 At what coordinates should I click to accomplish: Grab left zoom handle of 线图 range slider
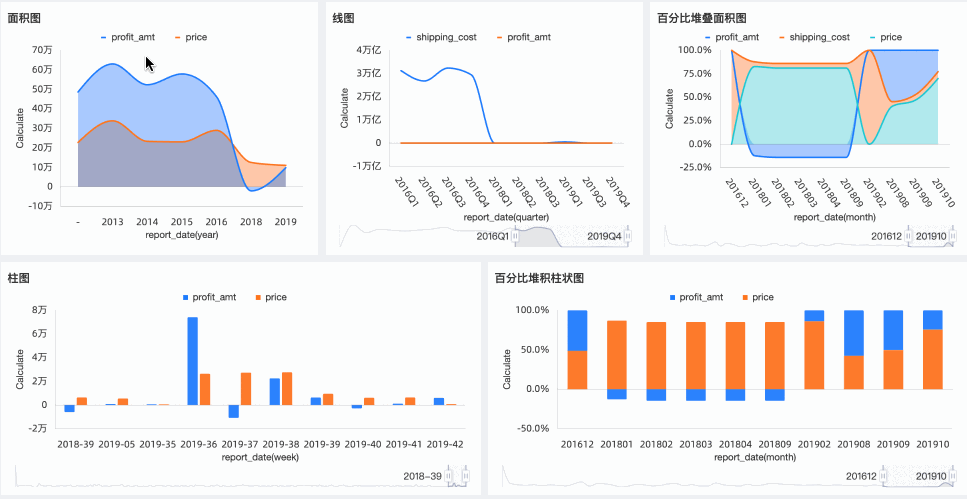(516, 236)
